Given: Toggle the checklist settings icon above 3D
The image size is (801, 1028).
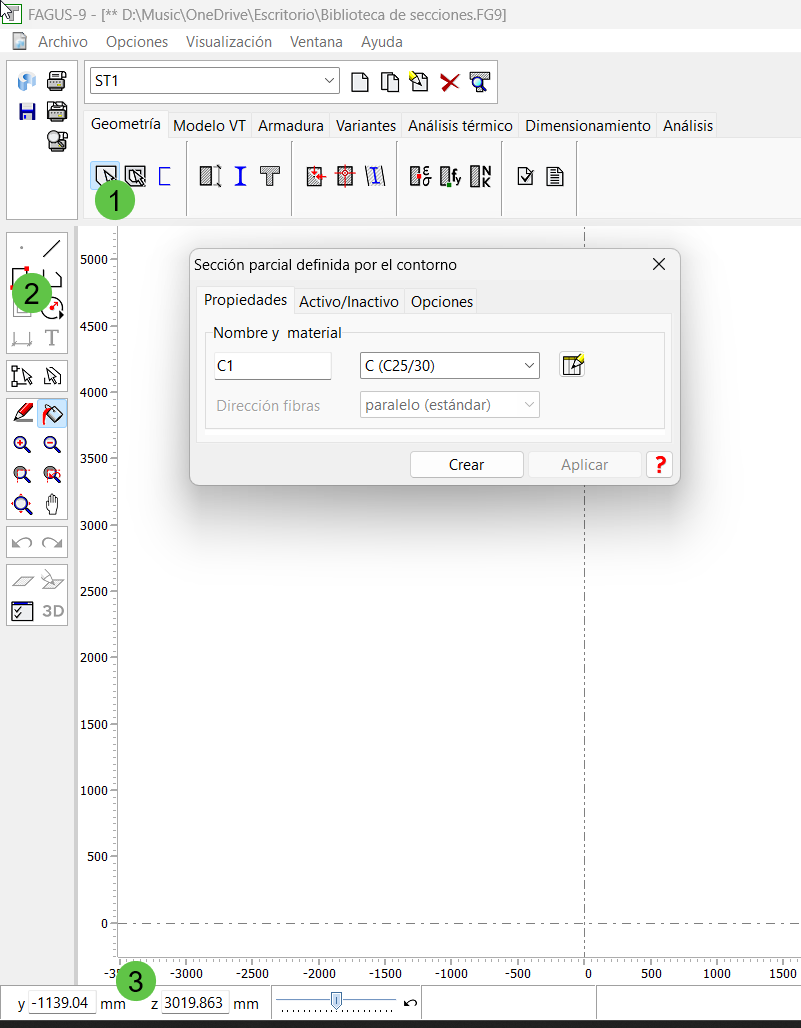Looking at the screenshot, I should (x=22, y=610).
